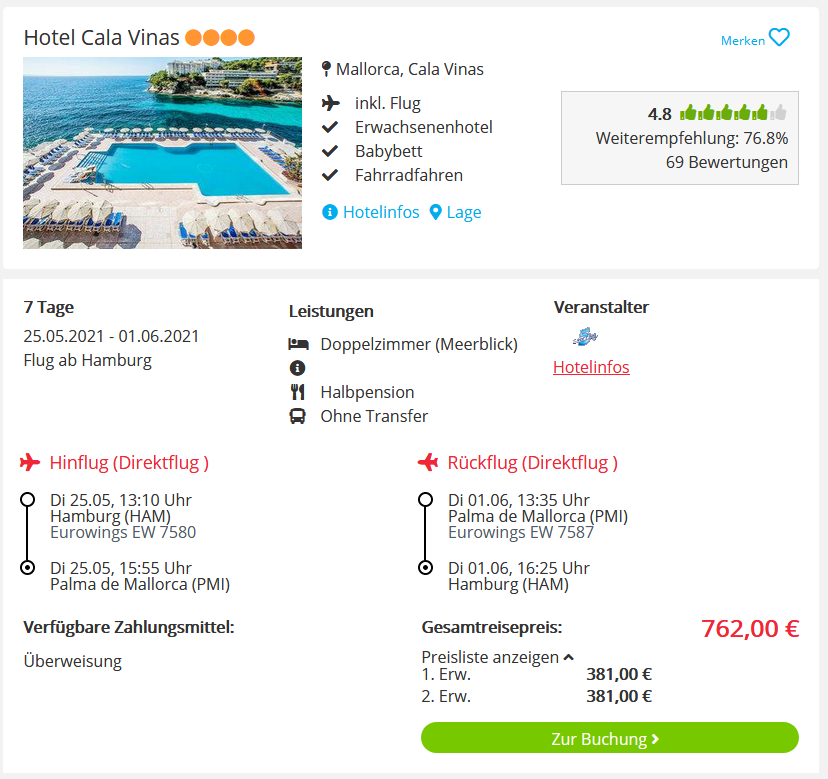Click the info icon next to Hotelinfos
Viewport: 828px width, 779px height.
pyautogui.click(x=330, y=212)
